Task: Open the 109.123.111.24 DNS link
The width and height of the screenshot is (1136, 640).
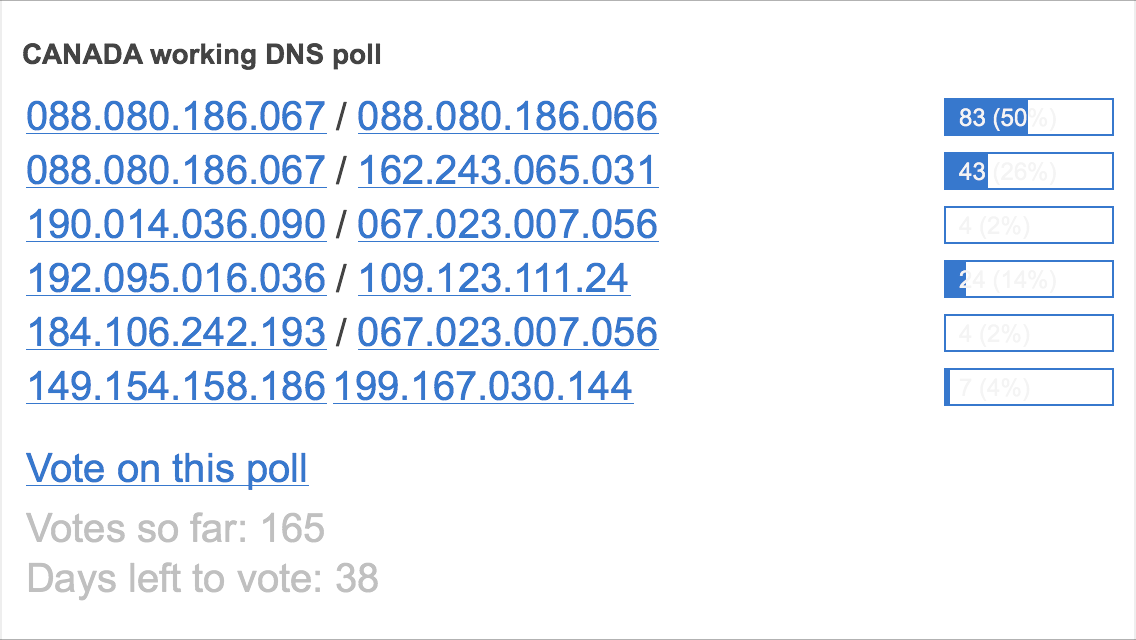Action: [493, 278]
